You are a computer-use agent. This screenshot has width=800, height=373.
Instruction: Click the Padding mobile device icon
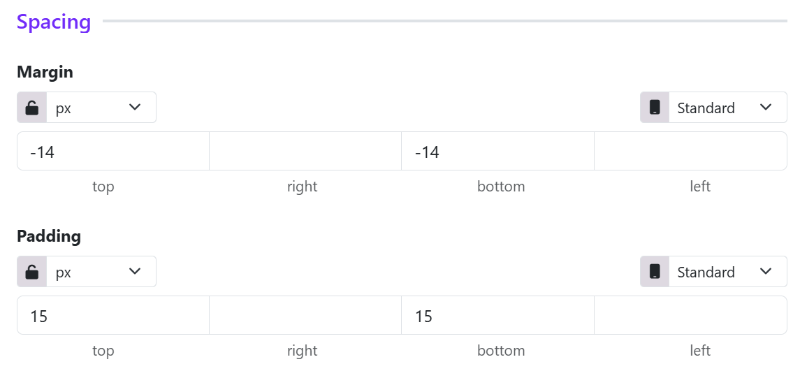click(x=655, y=271)
